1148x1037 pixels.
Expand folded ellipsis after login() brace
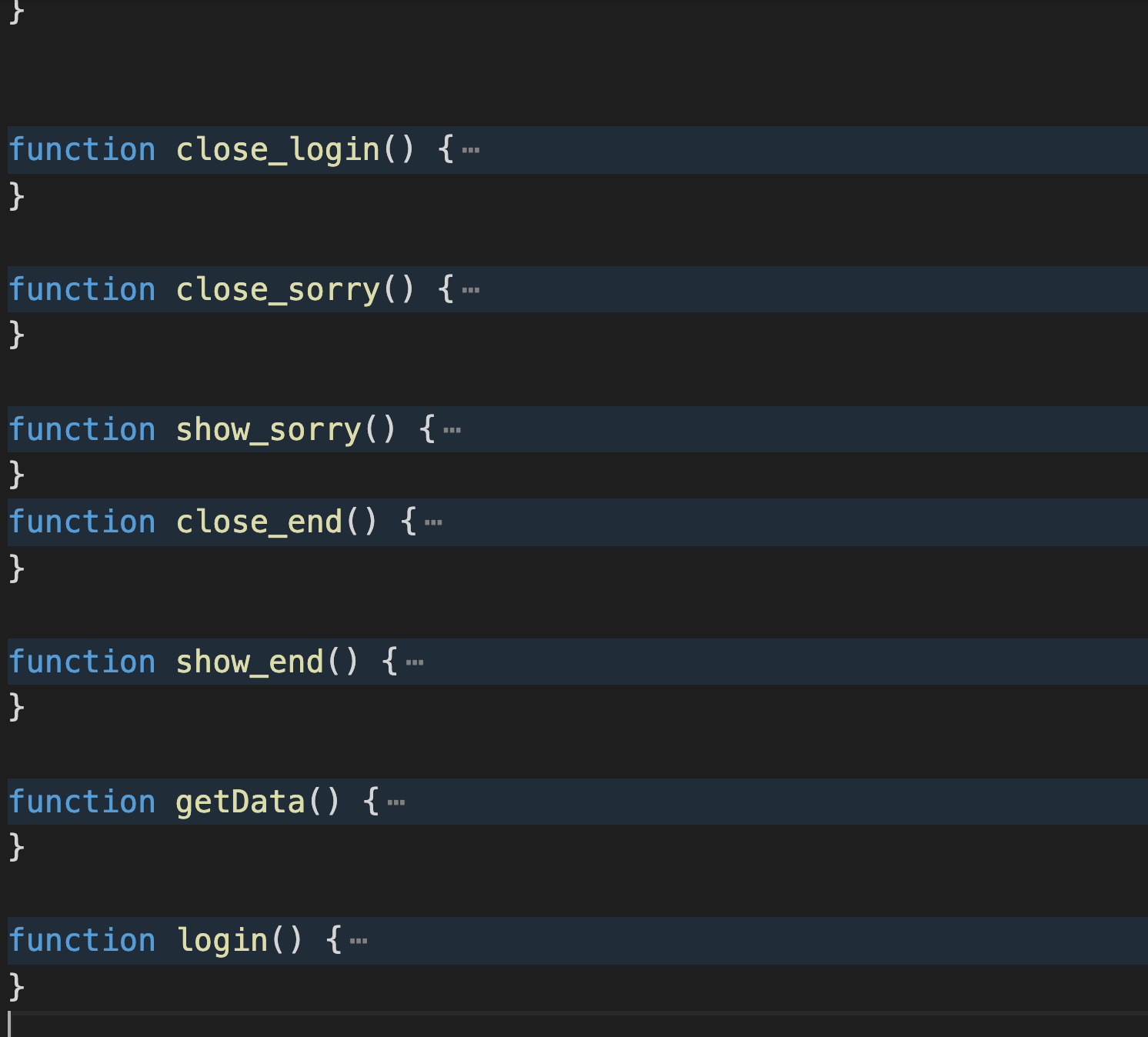(359, 942)
